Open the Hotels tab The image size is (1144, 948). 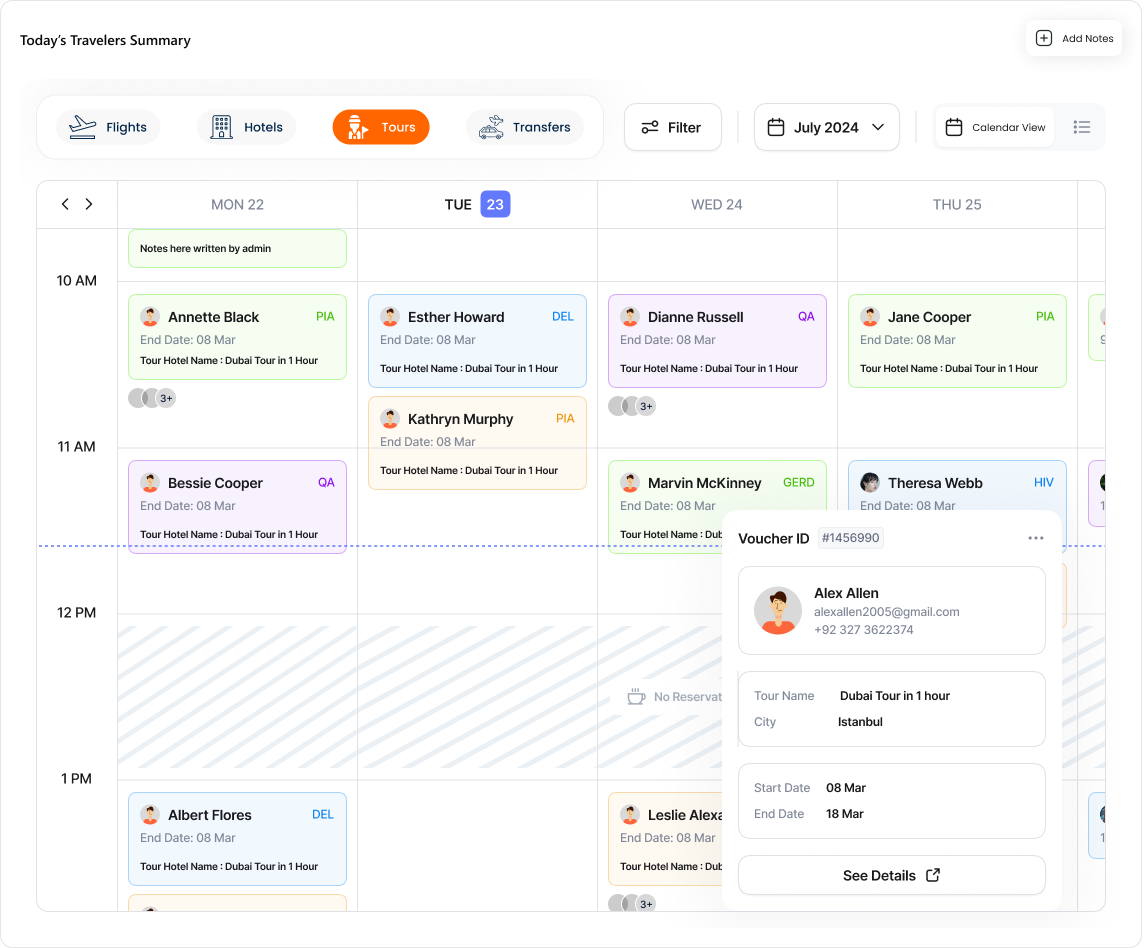tap(247, 127)
